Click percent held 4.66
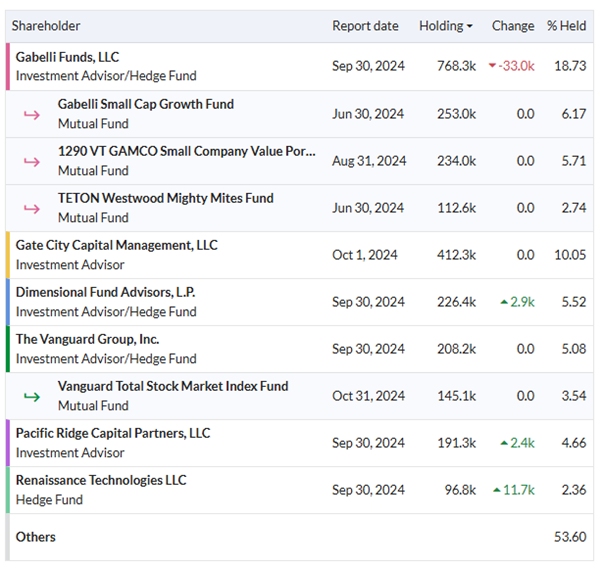Viewport: 602px width, 566px height. pyautogui.click(x=574, y=443)
